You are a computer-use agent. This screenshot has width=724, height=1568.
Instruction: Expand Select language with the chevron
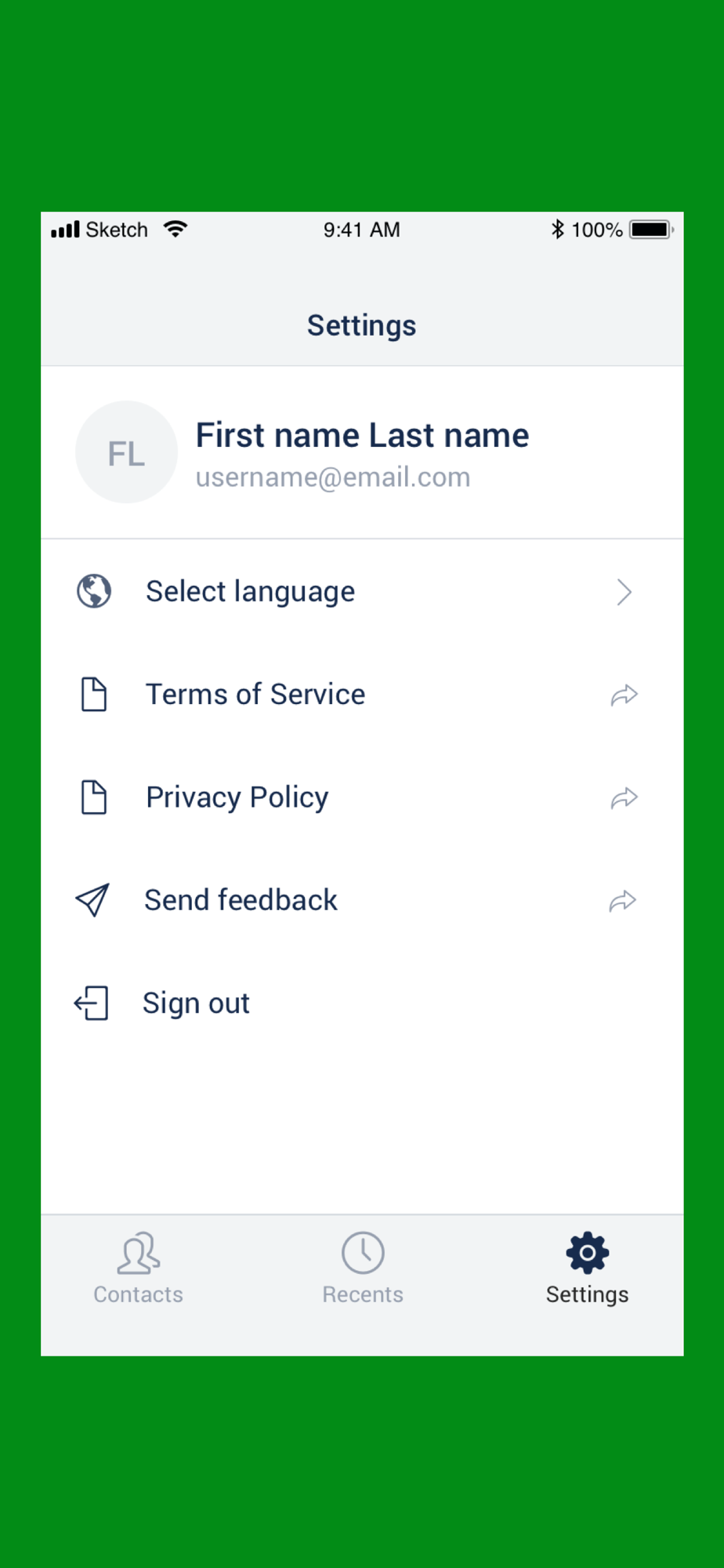624,592
